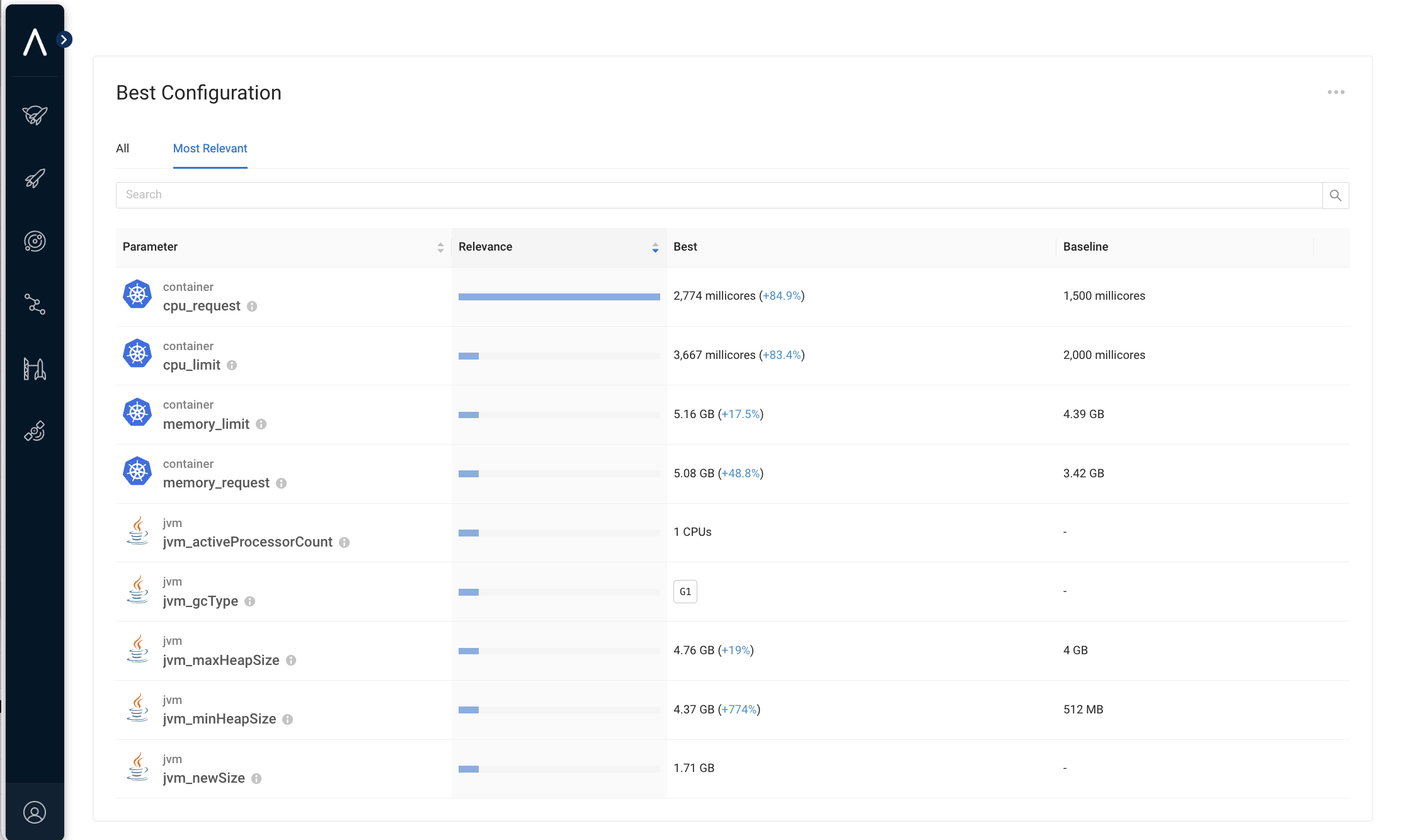Open the satellite sidebar icon
Viewport: 1401px width, 840px height.
click(35, 431)
